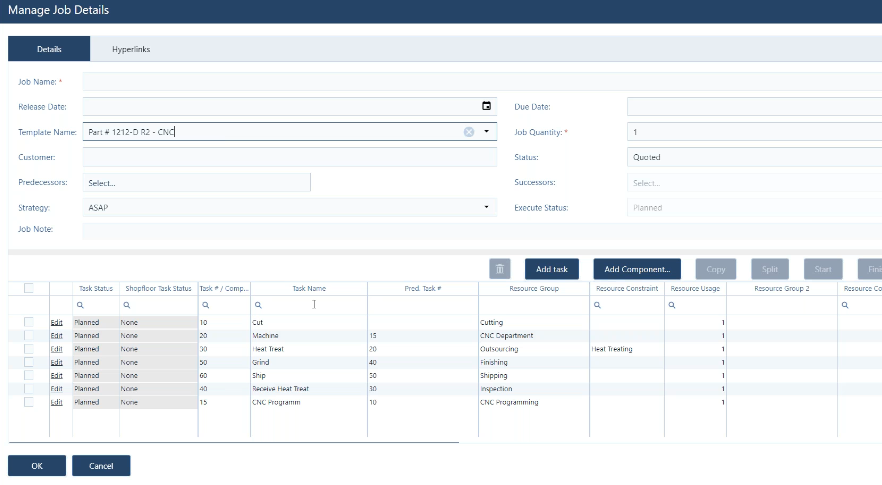Click the Job Note input field
The image size is (882, 485).
[482, 230]
